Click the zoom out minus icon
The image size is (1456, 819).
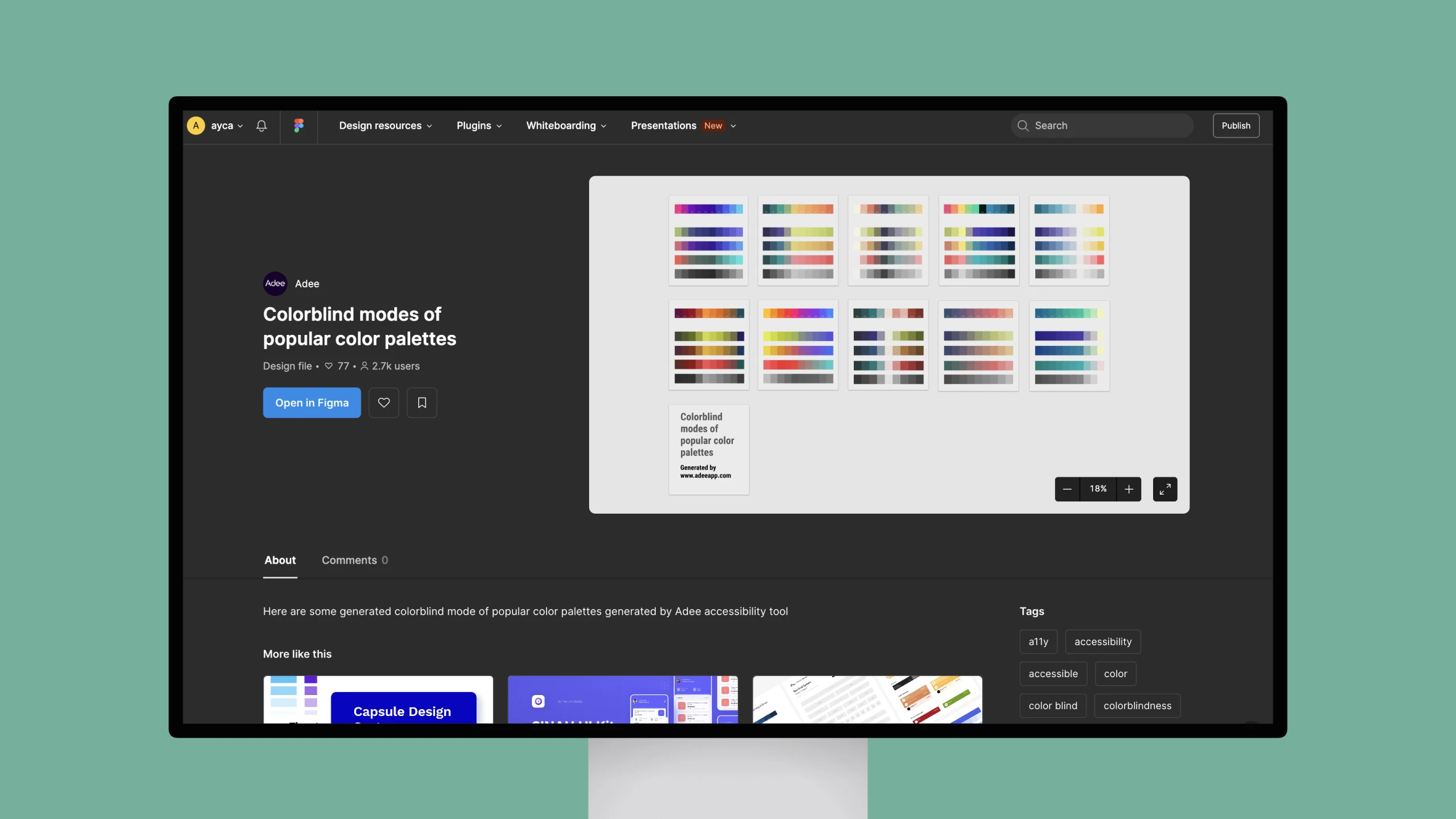pyautogui.click(x=1067, y=489)
